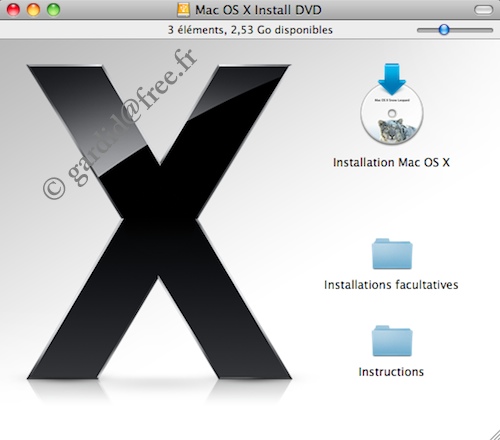
Task: Click the "Installation Mac OS X" label
Action: click(x=391, y=162)
